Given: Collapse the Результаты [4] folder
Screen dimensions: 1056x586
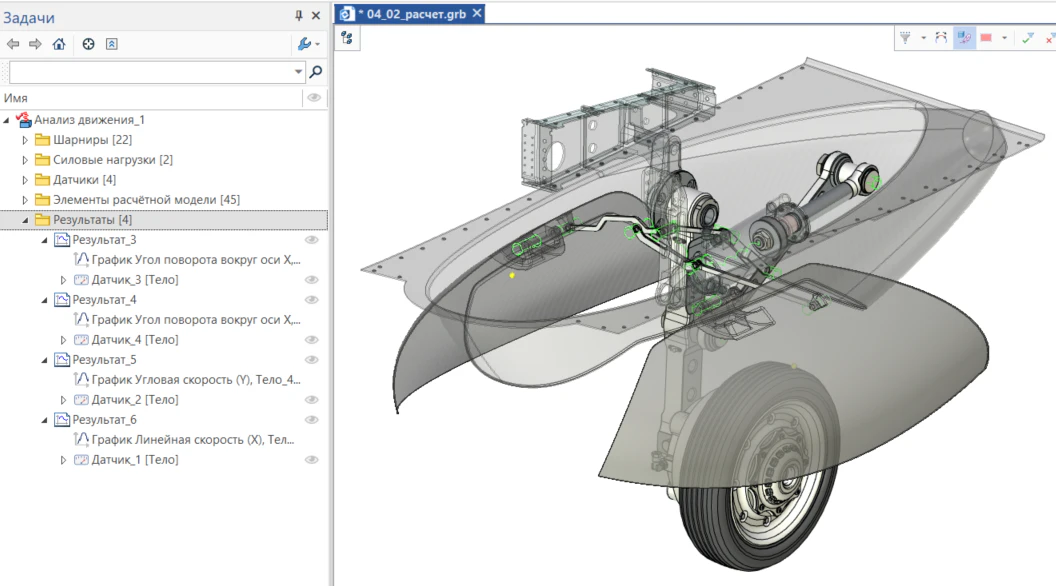Looking at the screenshot, I should (x=25, y=220).
